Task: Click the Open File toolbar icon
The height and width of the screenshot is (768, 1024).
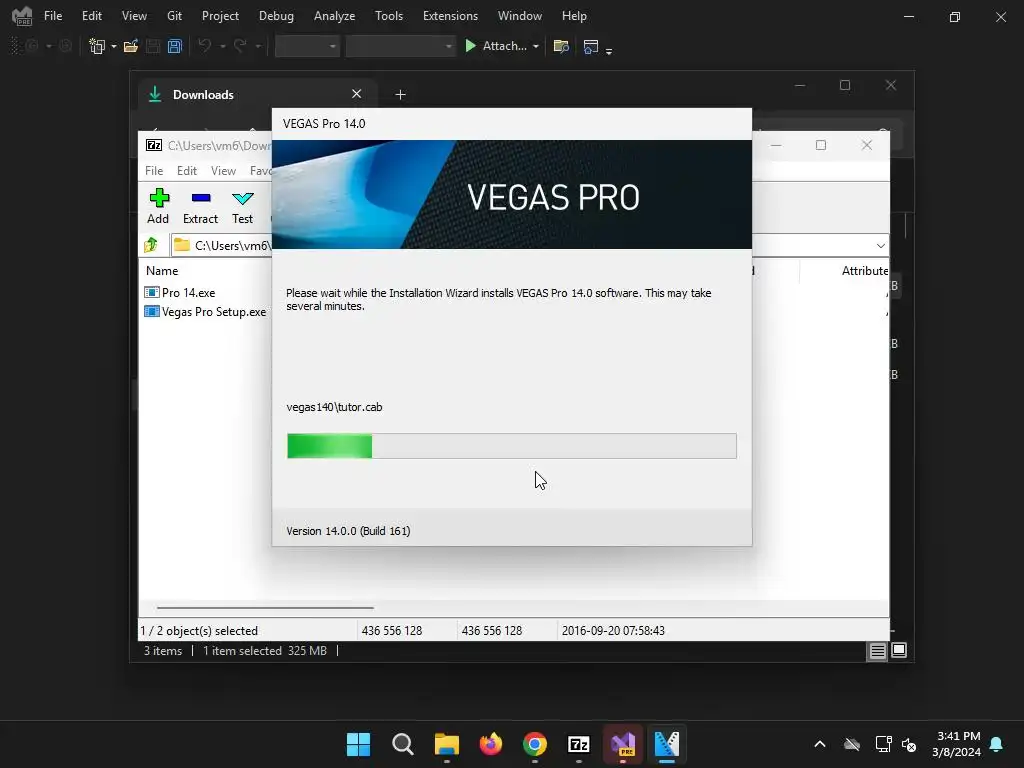Action: coord(131,46)
